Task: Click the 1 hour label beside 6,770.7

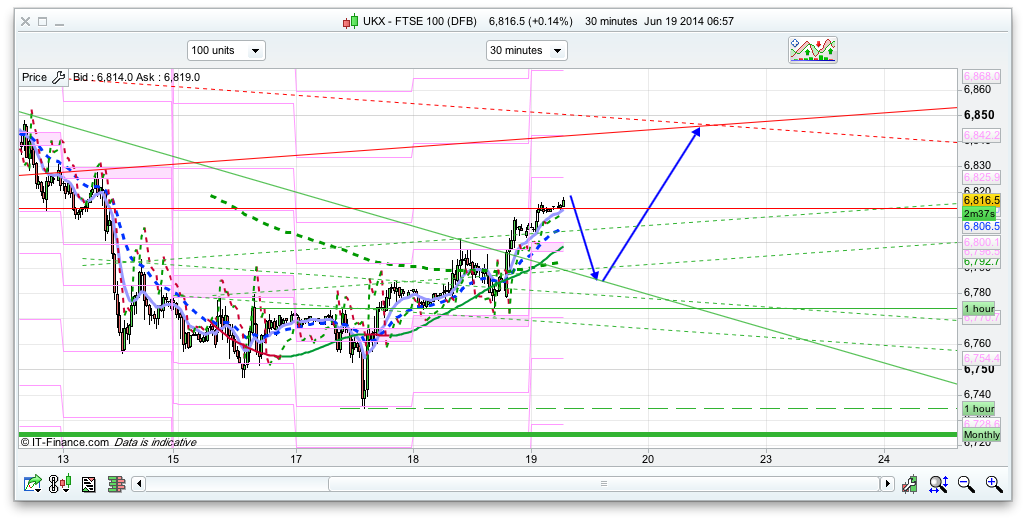Action: (979, 308)
